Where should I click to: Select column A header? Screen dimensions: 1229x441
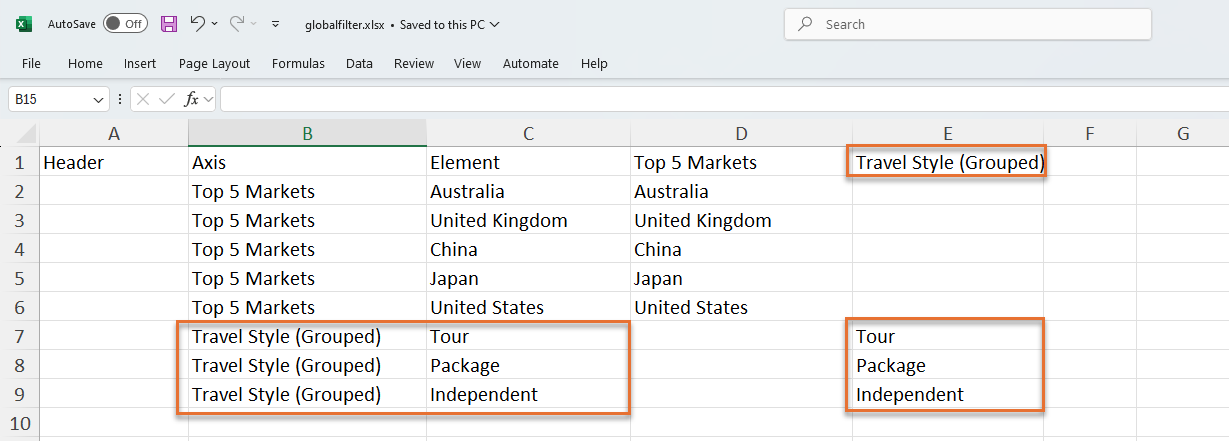[113, 133]
